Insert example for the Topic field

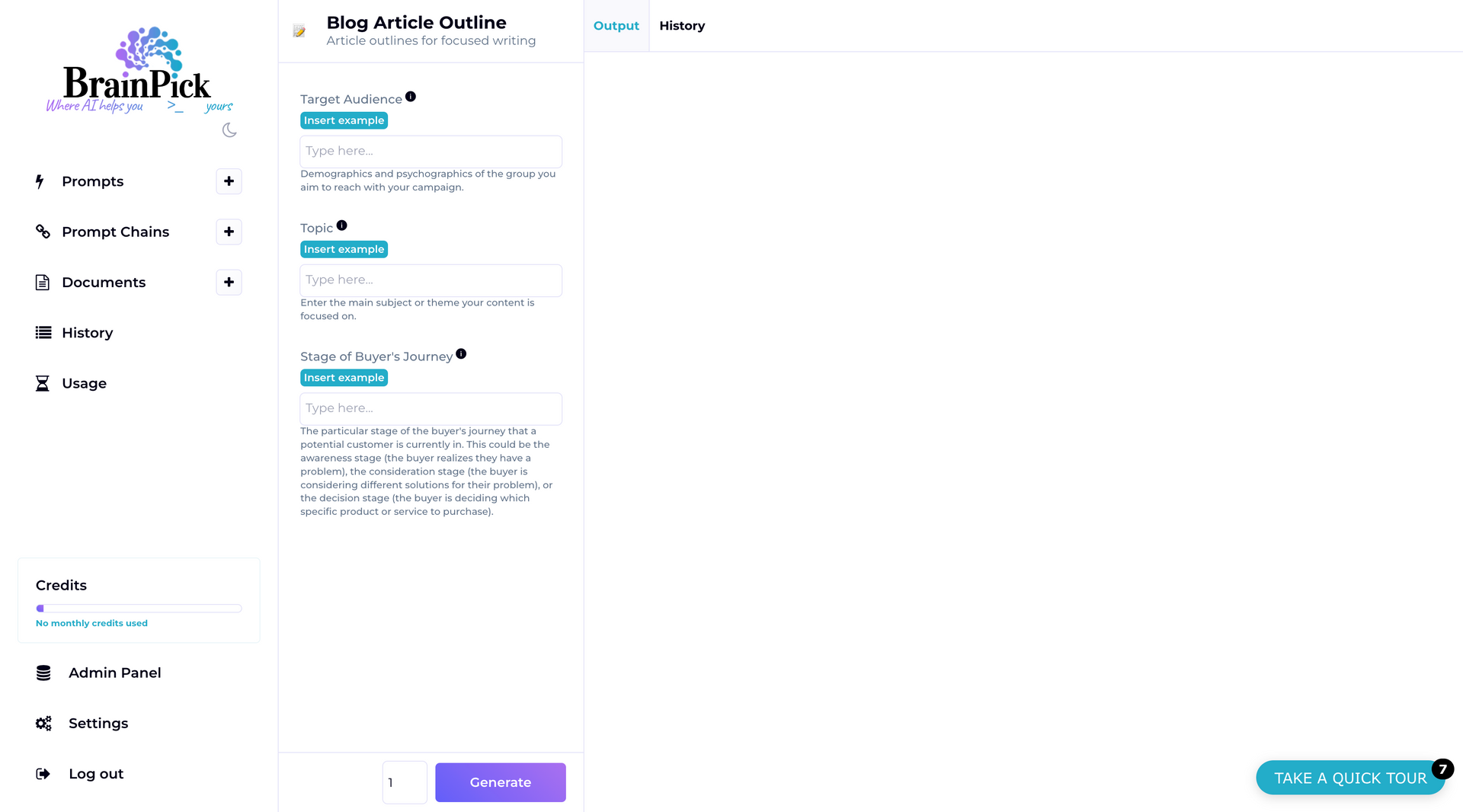[x=344, y=249]
